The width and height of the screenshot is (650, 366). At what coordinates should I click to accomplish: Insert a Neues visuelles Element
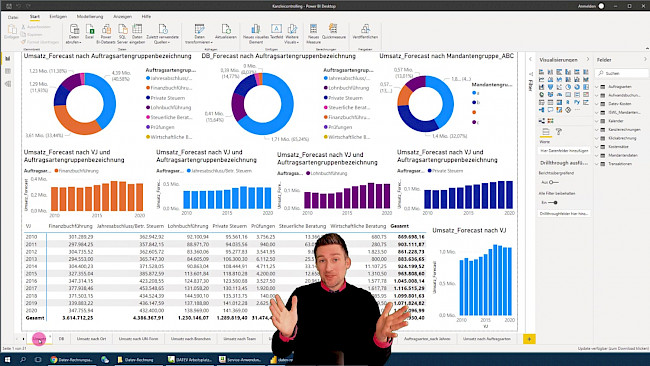click(x=256, y=34)
